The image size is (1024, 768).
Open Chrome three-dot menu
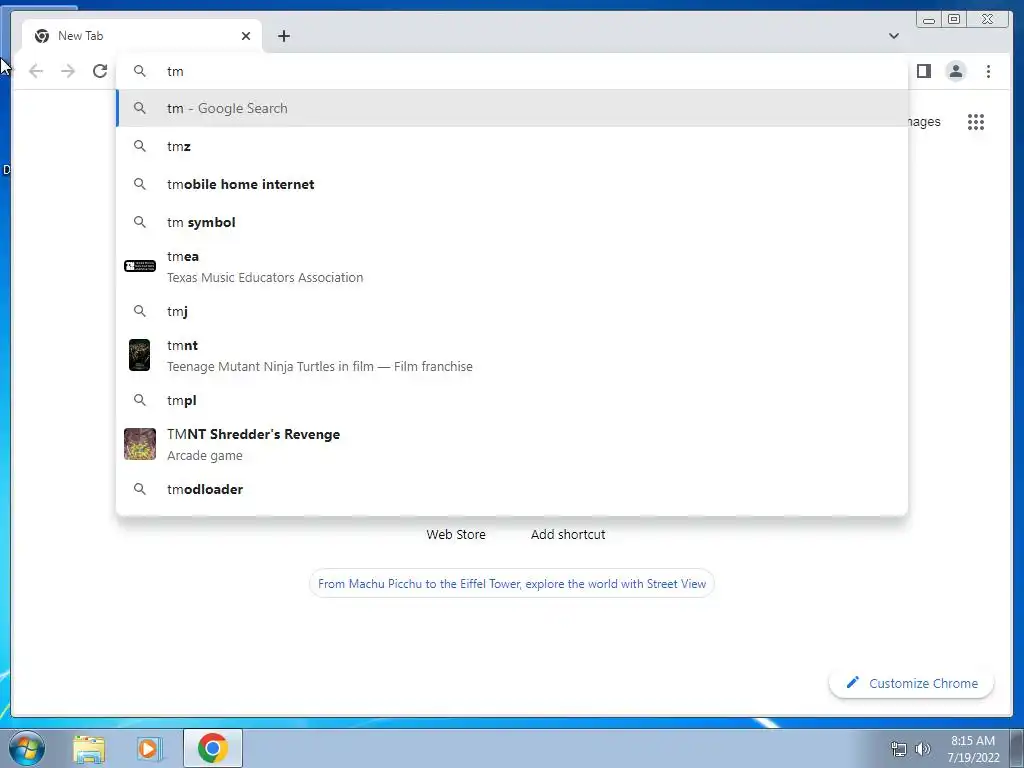point(988,71)
